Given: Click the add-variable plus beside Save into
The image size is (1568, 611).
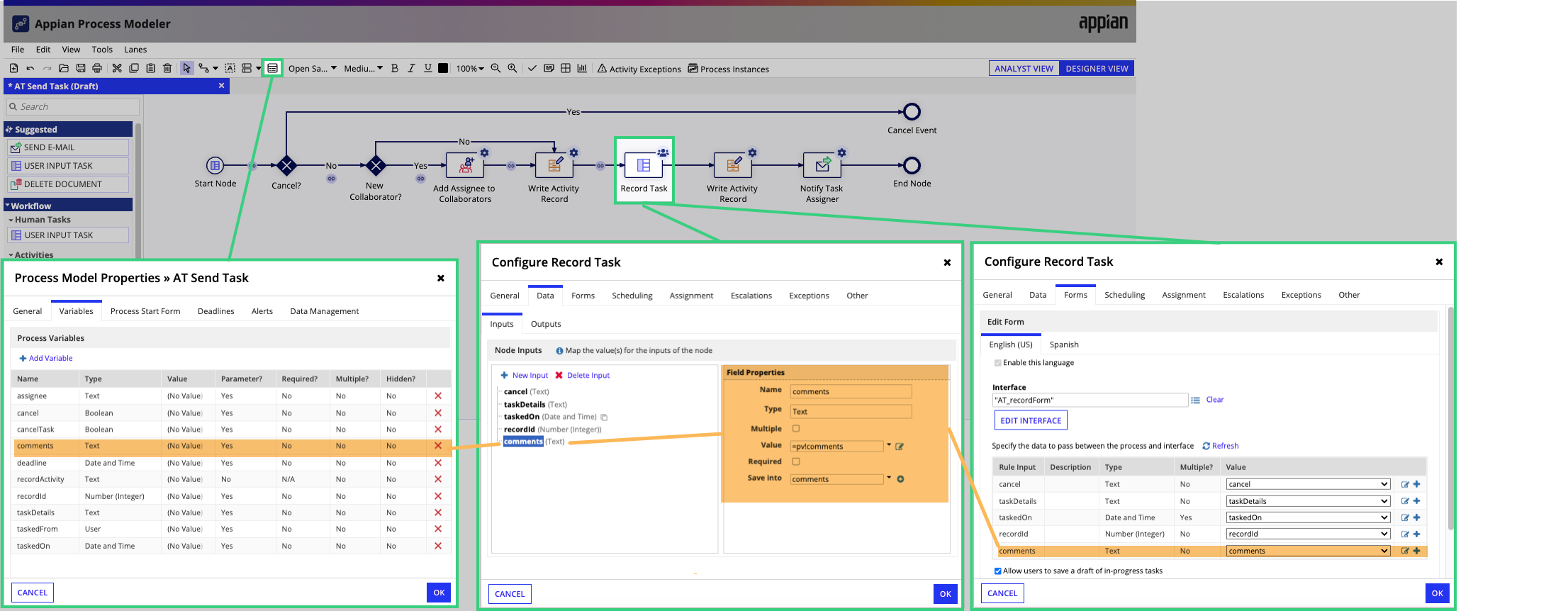Looking at the screenshot, I should [x=900, y=479].
